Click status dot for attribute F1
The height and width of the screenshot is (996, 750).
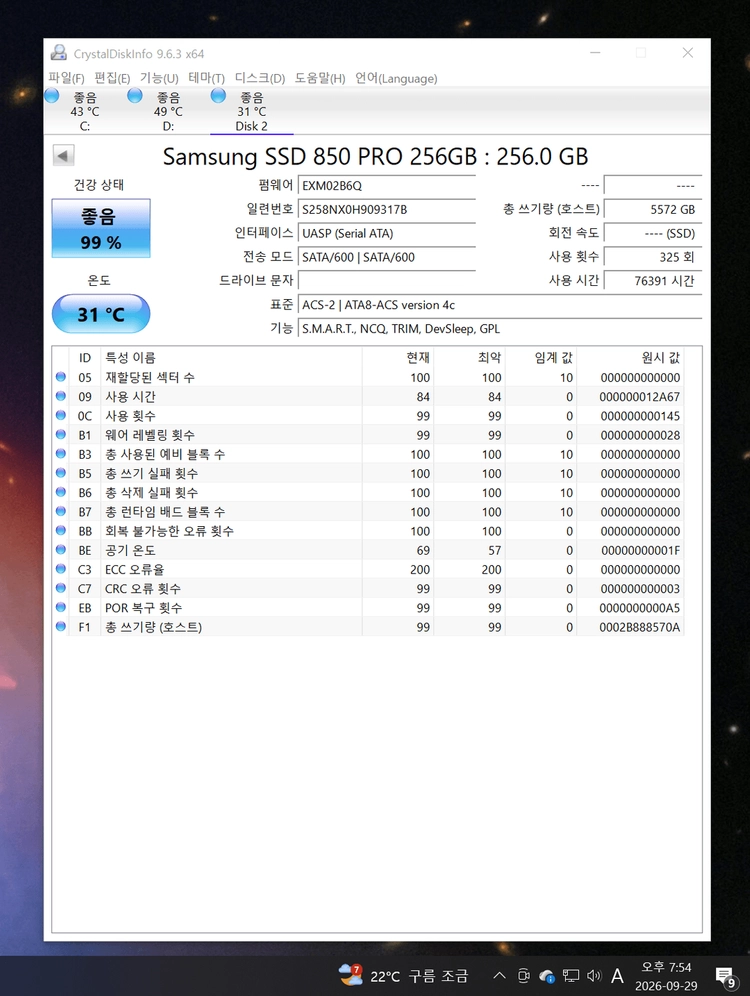pyautogui.click(x=61, y=626)
